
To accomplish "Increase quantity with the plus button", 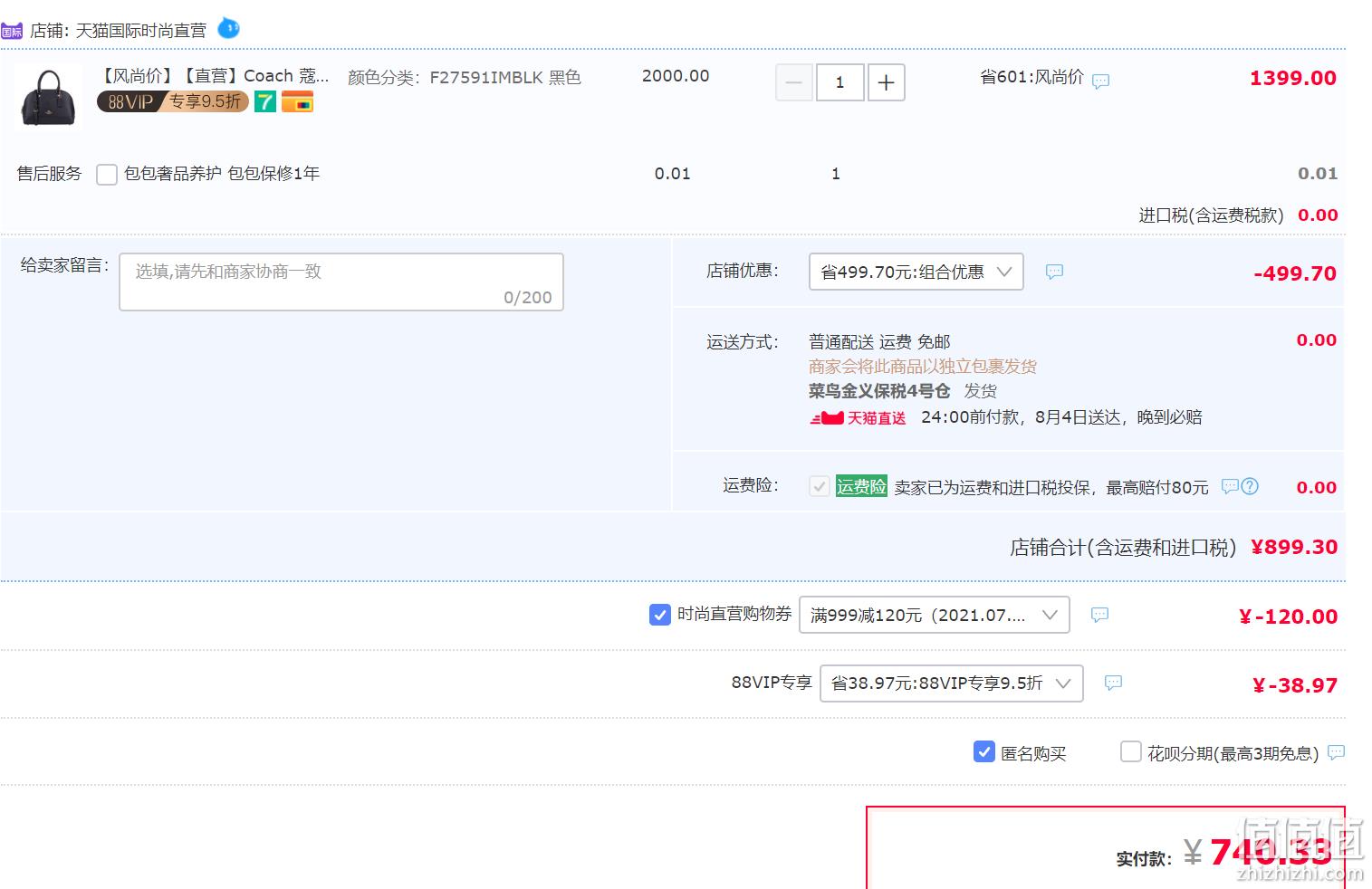I will click(886, 82).
